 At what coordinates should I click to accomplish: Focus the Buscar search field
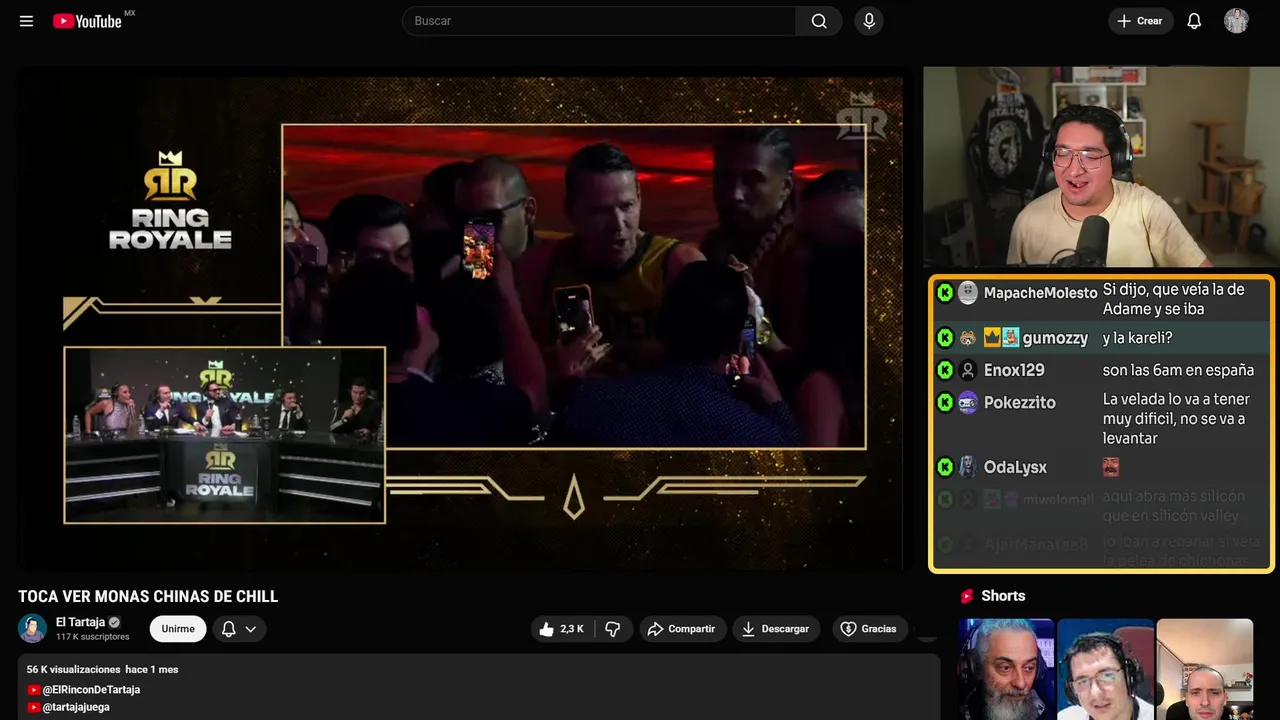click(x=599, y=21)
